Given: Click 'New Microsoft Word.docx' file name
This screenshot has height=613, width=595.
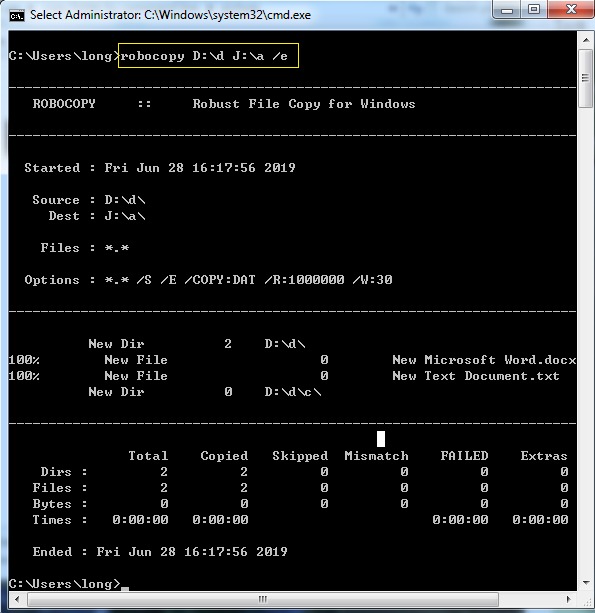Looking at the screenshot, I should tap(484, 360).
